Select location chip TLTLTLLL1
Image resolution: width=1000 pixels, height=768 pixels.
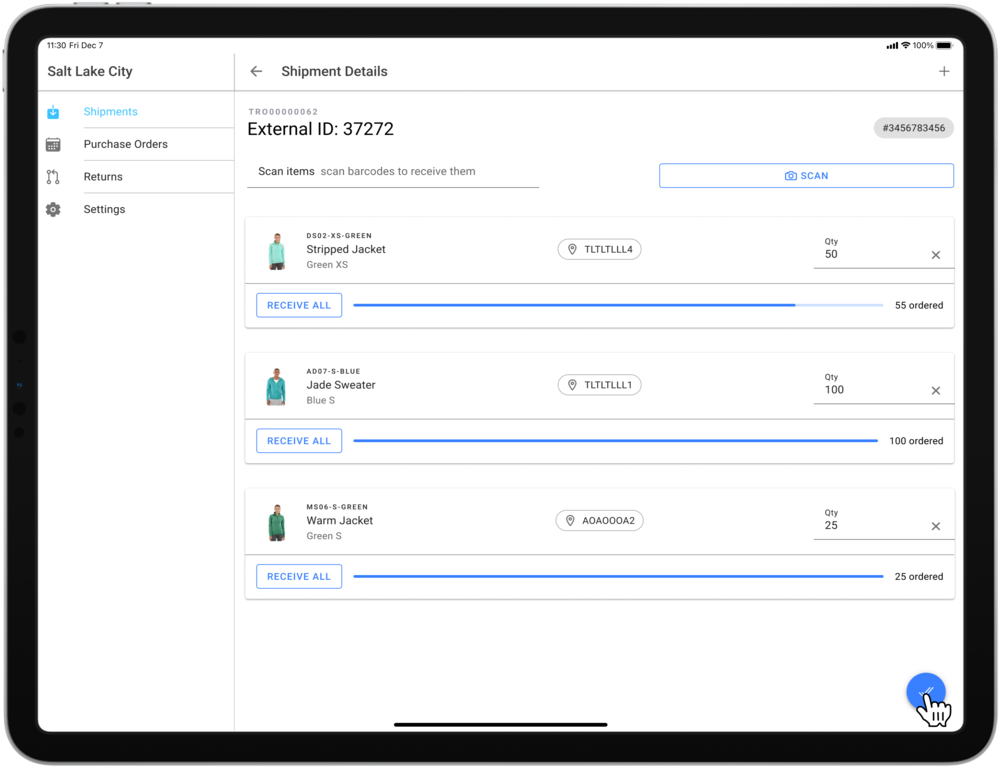(x=599, y=385)
